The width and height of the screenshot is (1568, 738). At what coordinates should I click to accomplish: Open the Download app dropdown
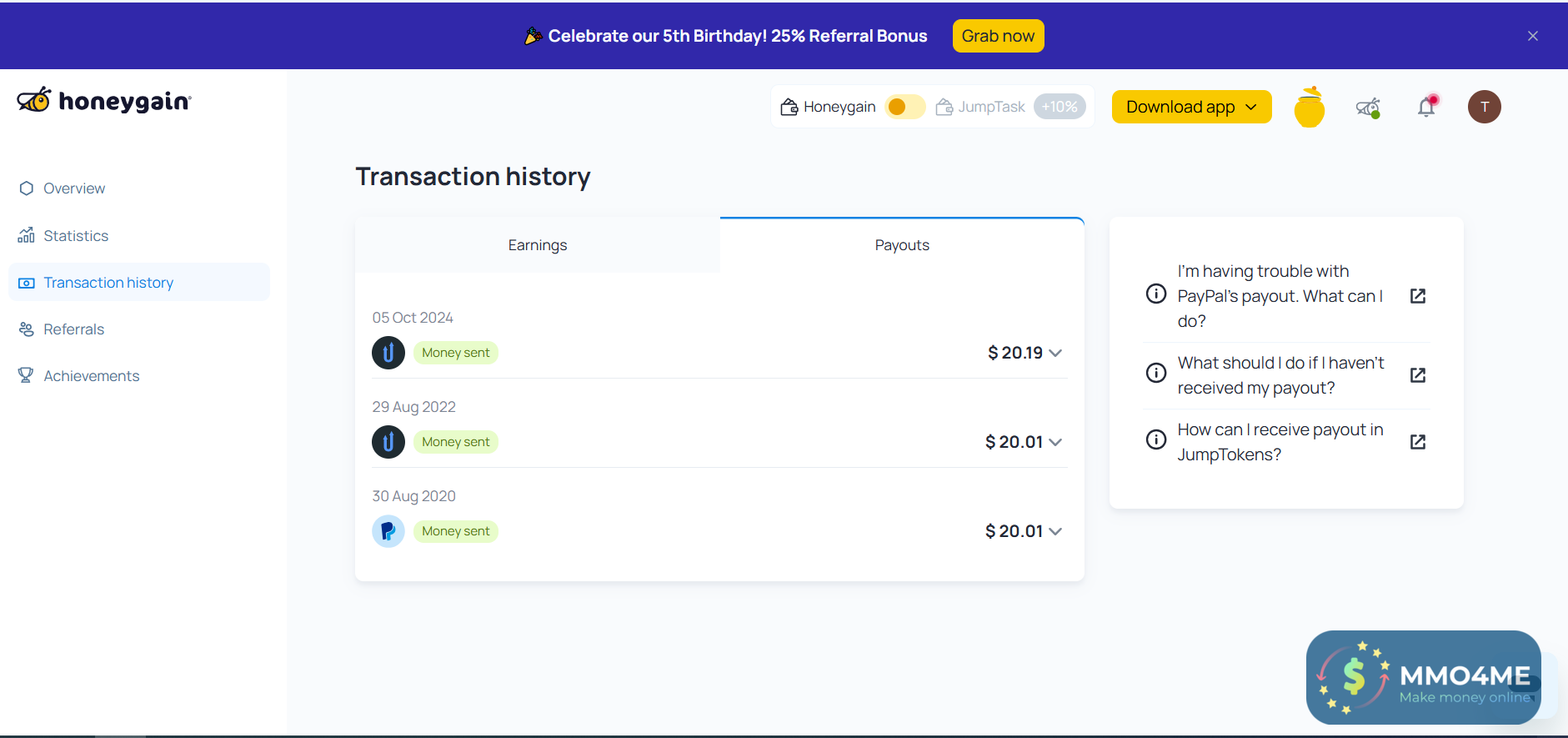click(x=1191, y=107)
